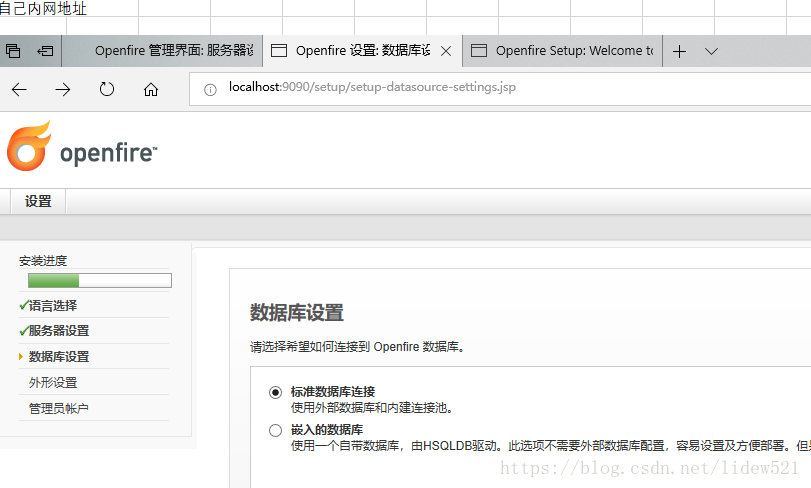Switch to Openfire 管理界面 tab
The height and width of the screenshot is (488, 811).
tap(162, 51)
